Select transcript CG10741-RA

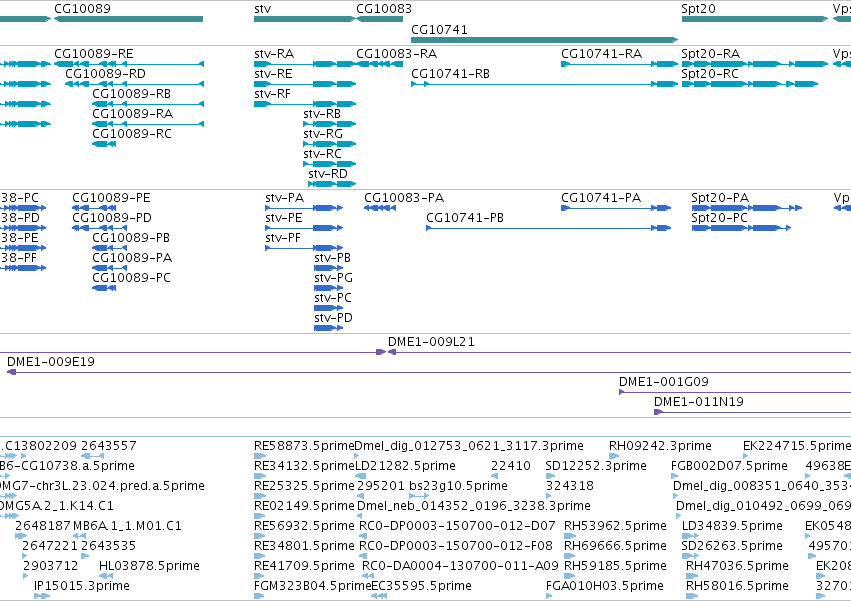pos(619,64)
